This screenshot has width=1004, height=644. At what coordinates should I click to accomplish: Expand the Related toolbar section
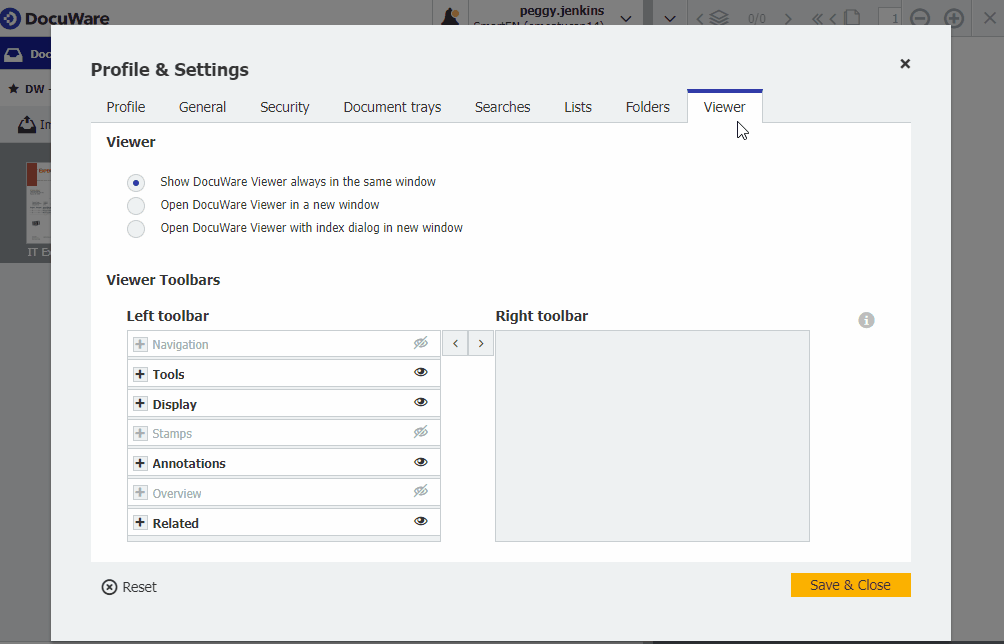139,522
